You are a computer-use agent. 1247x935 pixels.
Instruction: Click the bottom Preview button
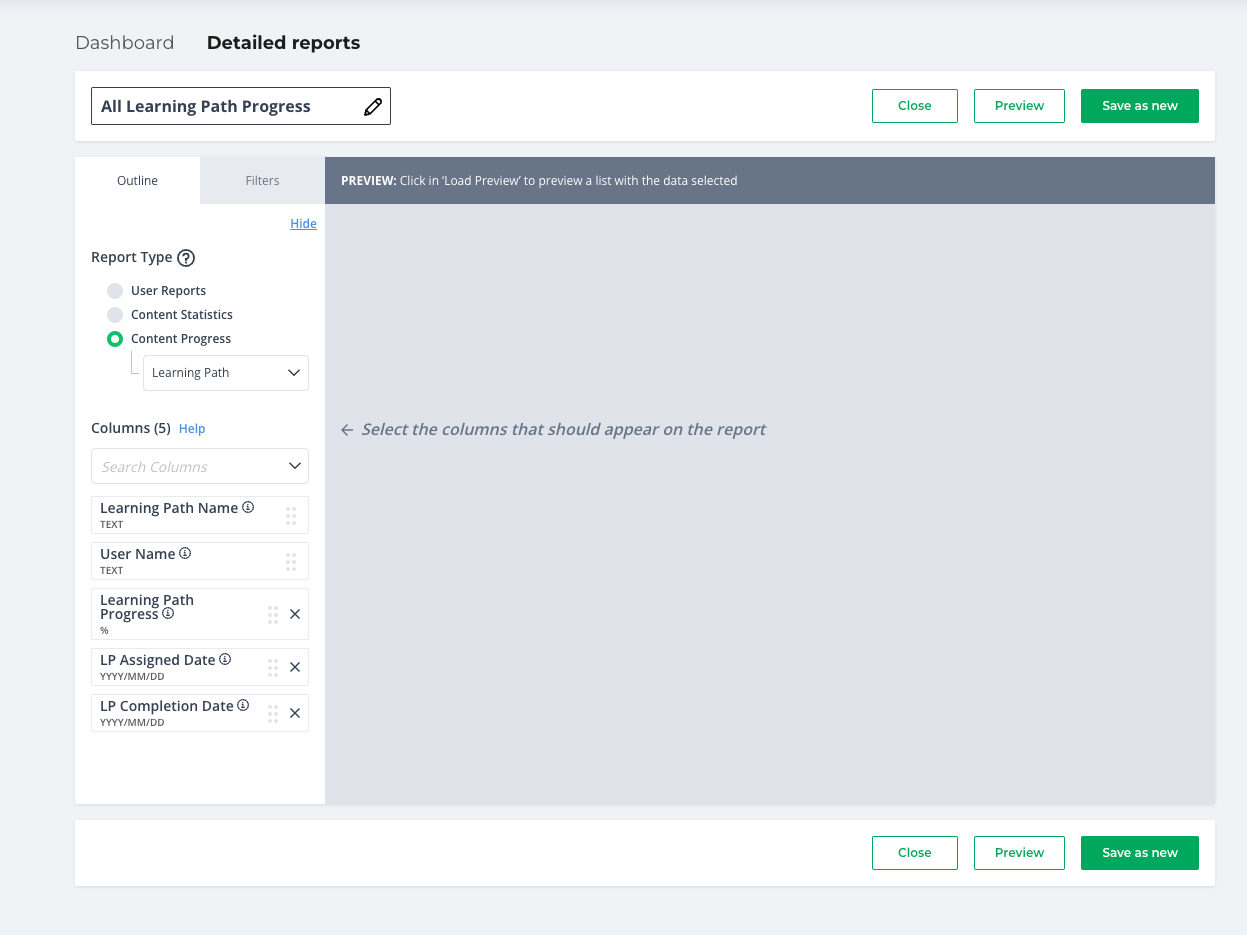pos(1019,853)
